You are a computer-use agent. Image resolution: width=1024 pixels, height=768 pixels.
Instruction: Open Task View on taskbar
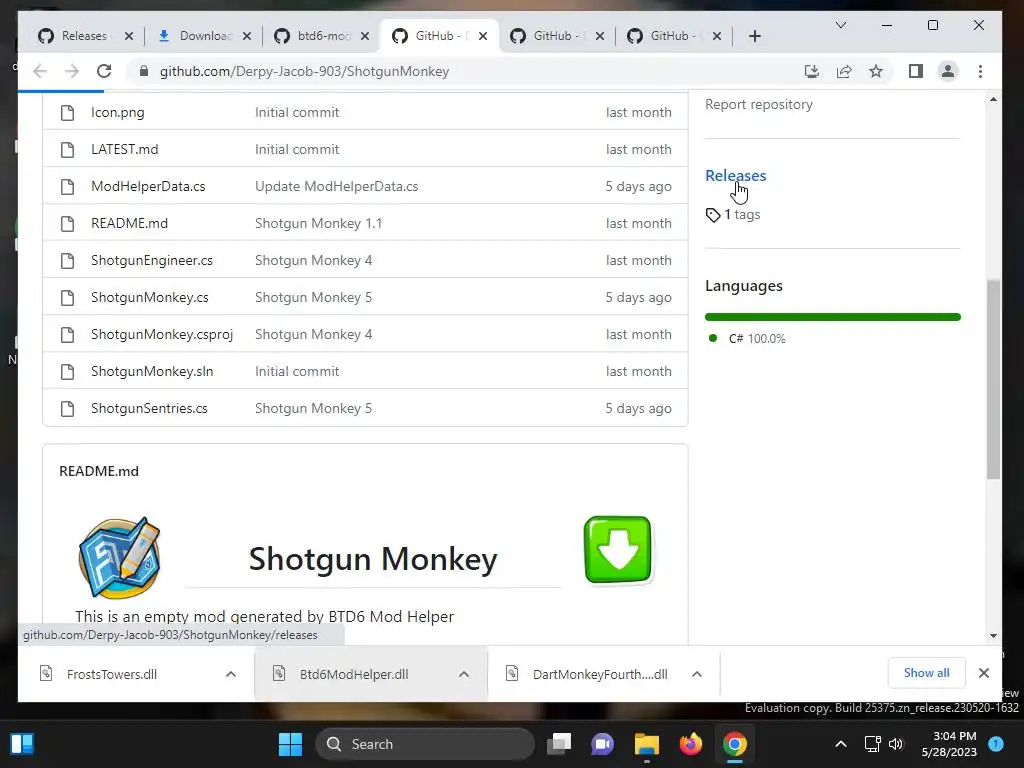click(x=559, y=744)
